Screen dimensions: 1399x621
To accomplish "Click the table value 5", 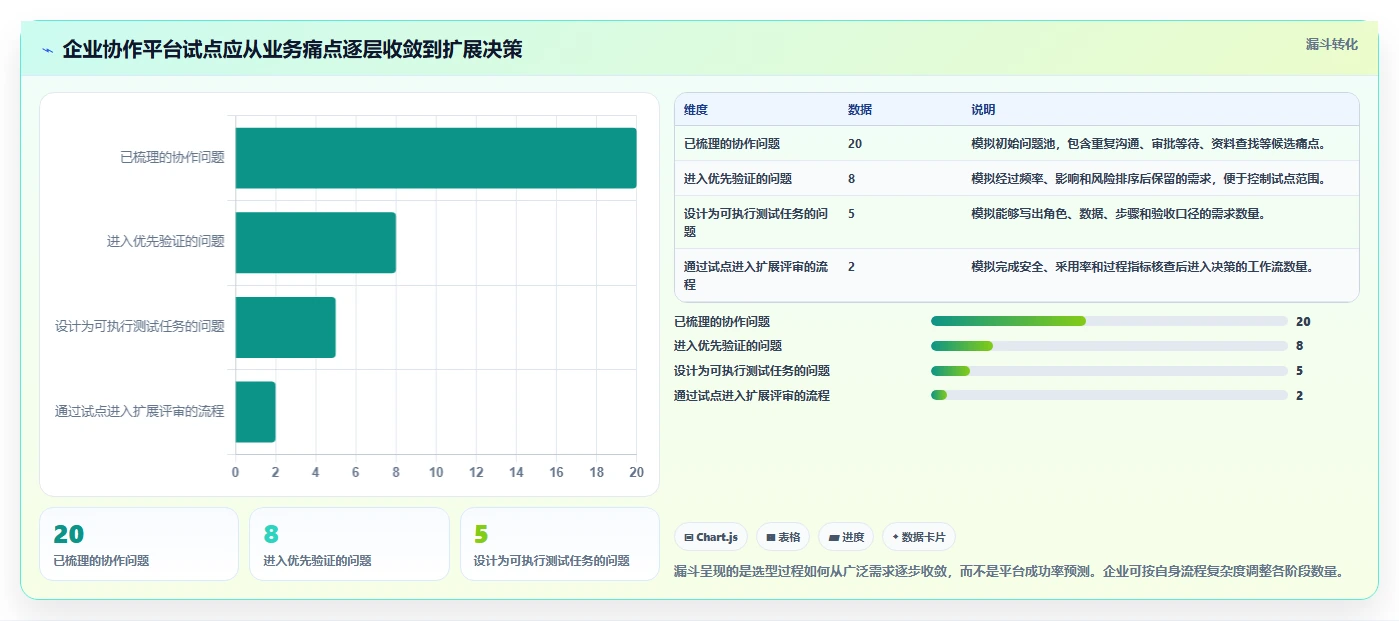I will click(x=851, y=214).
